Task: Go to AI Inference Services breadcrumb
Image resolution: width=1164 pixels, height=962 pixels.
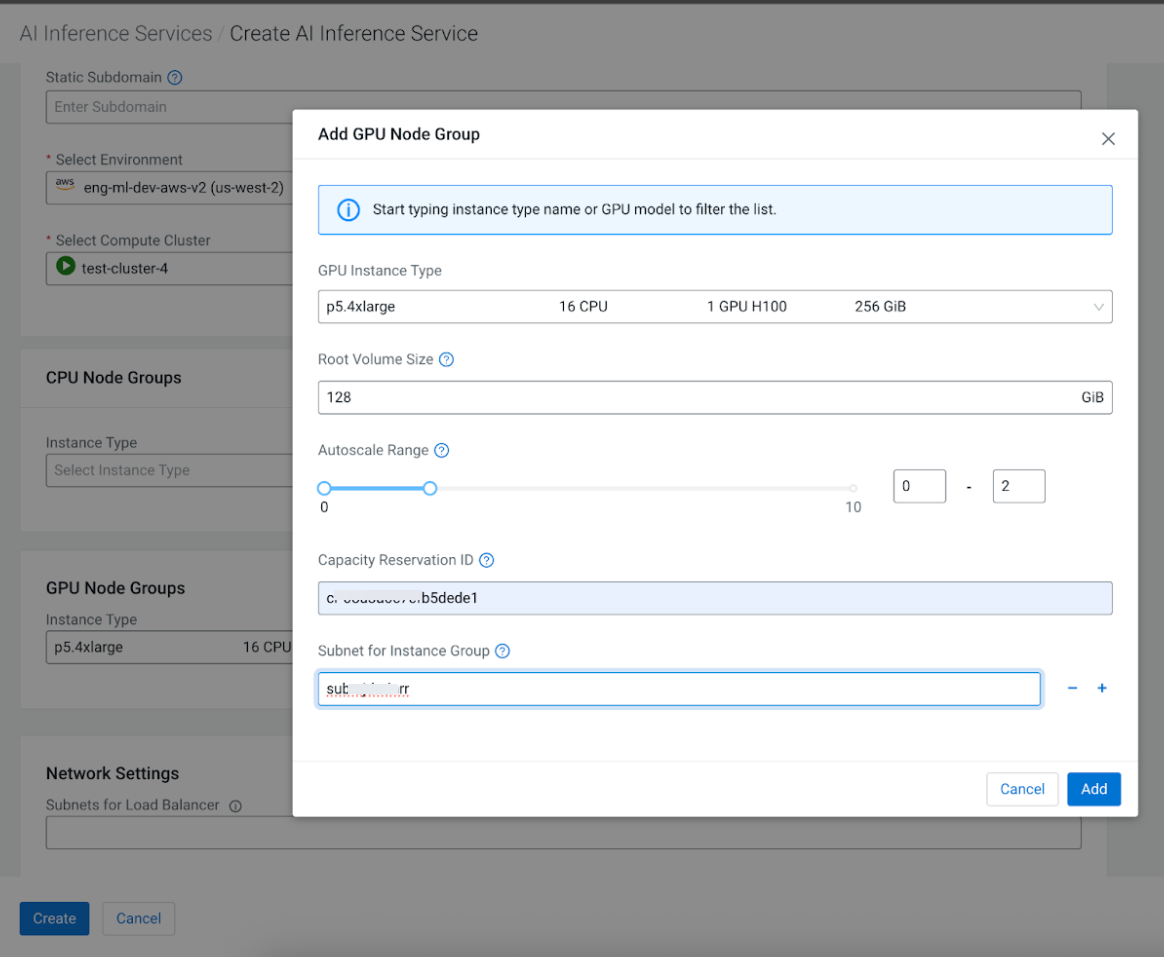Action: point(116,33)
